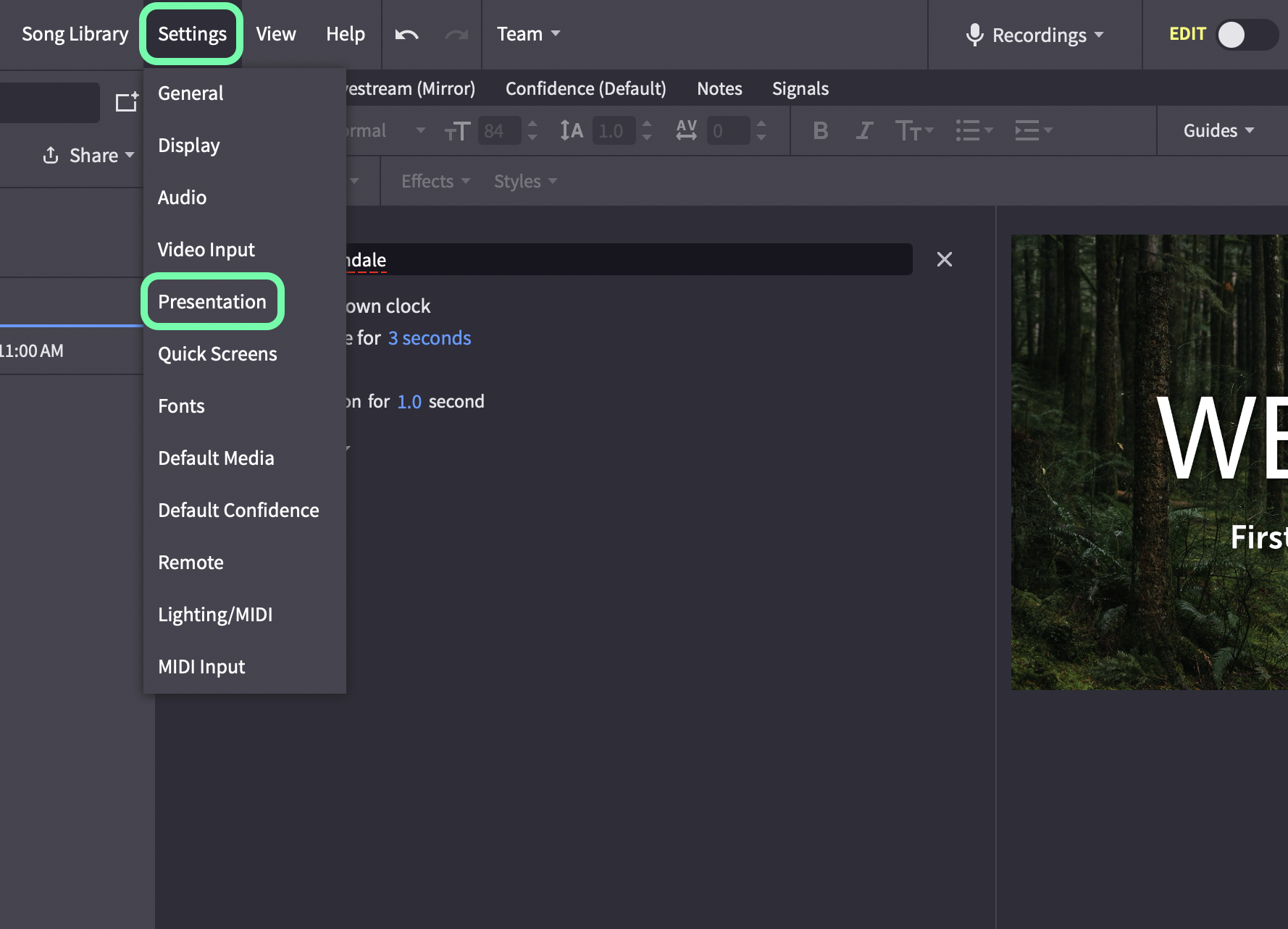This screenshot has height=929, width=1288.
Task: Close the panel with X icon
Action: (x=944, y=259)
